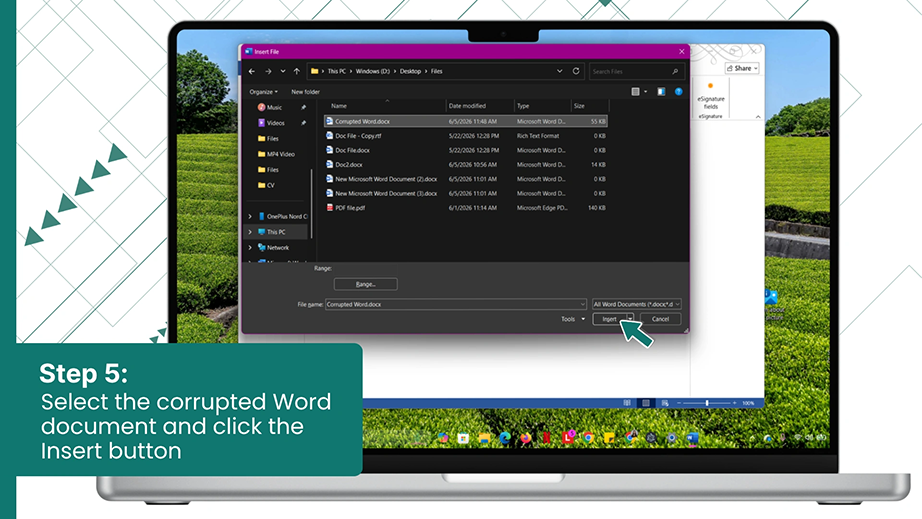The width and height of the screenshot is (922, 519).
Task: Go up one folder level
Action: tap(297, 71)
